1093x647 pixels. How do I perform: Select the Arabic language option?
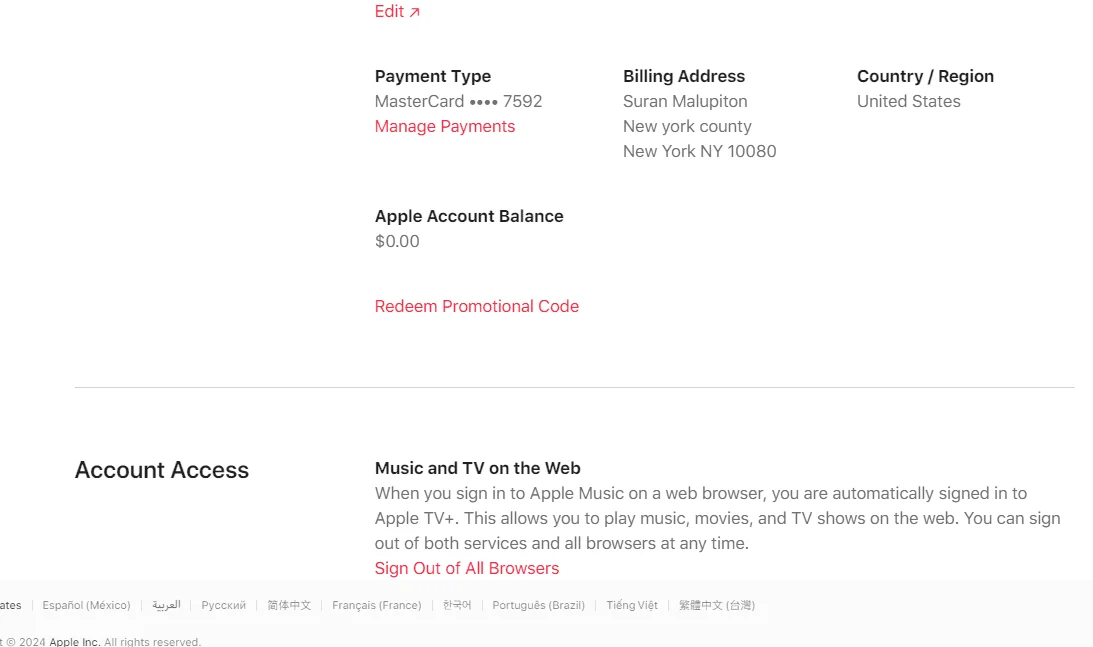166,605
